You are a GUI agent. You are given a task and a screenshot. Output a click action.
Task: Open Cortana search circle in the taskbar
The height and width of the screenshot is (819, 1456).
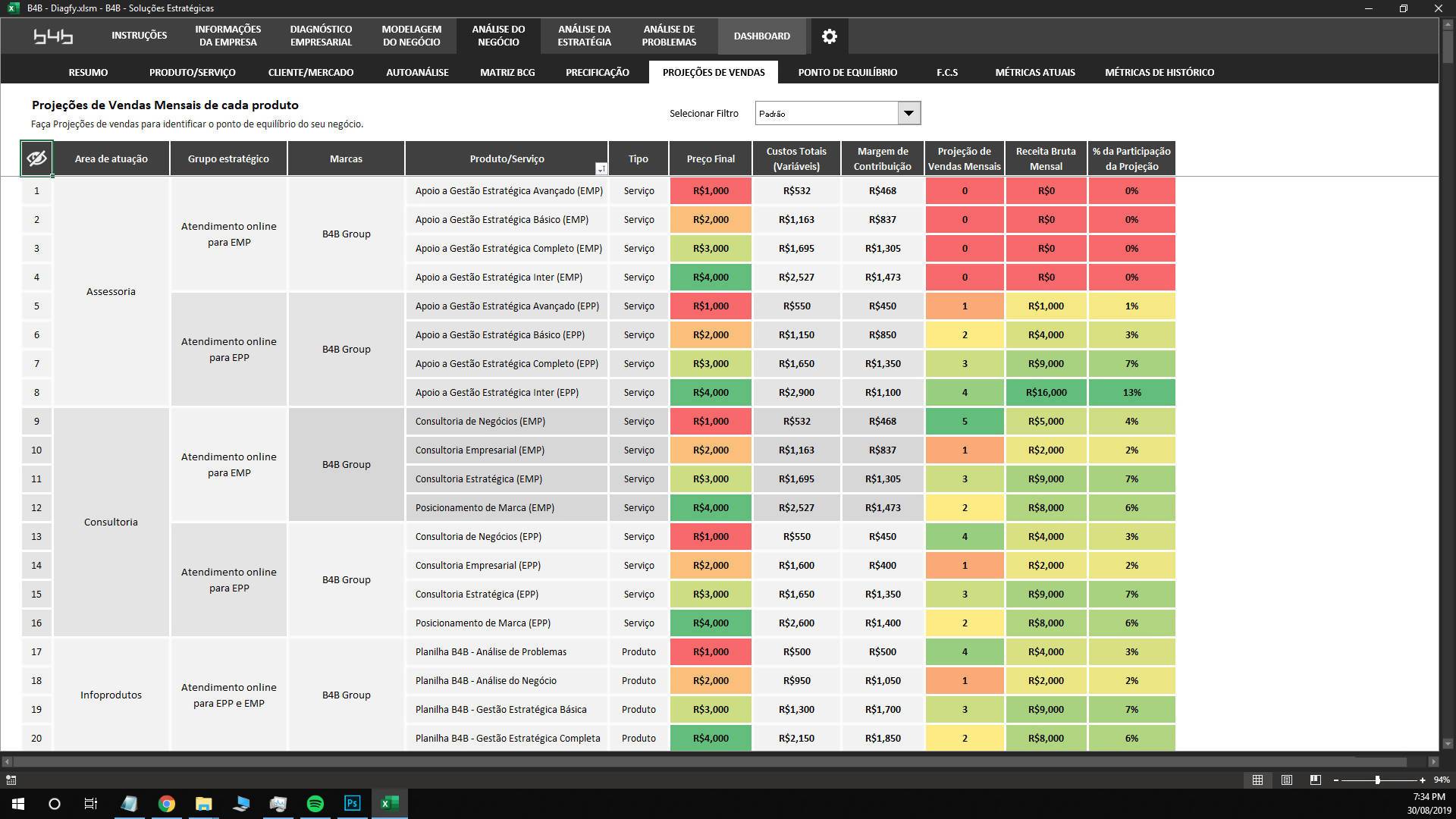55,804
